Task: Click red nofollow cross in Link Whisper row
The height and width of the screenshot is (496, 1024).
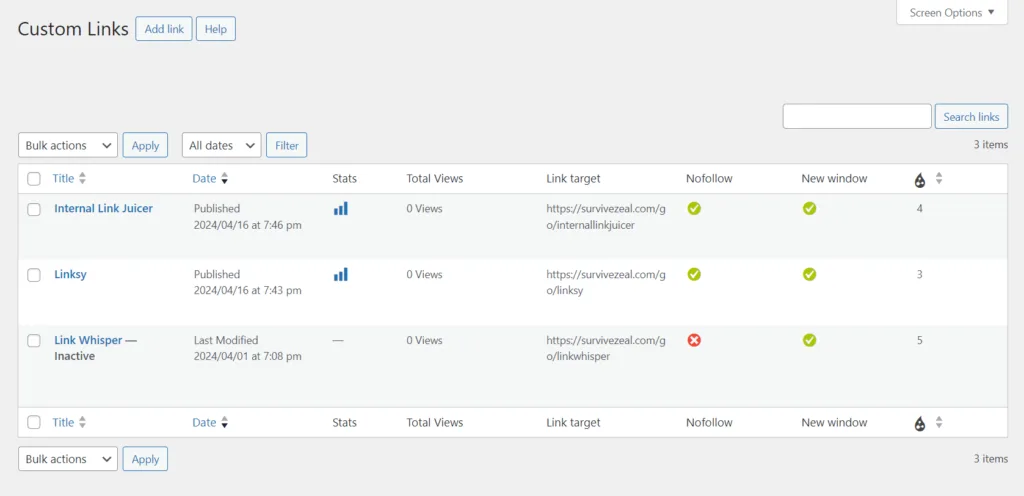Action: pyautogui.click(x=694, y=341)
